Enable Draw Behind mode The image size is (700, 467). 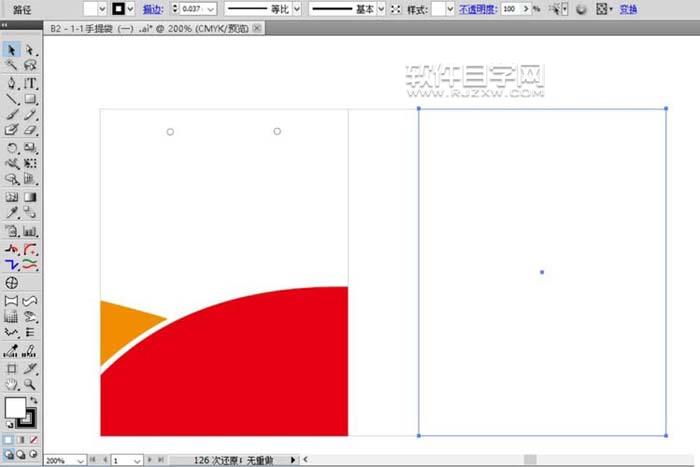(x=21, y=454)
